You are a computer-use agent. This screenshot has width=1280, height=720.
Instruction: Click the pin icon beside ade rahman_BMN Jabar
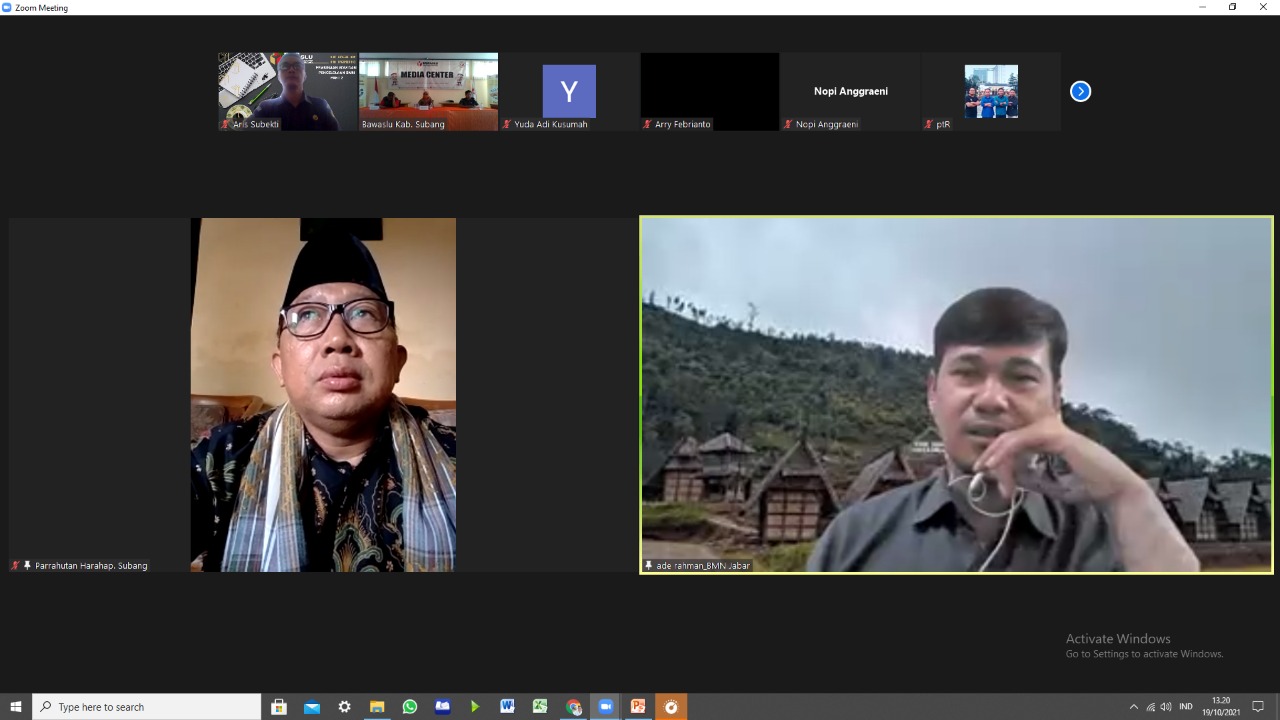click(x=649, y=566)
